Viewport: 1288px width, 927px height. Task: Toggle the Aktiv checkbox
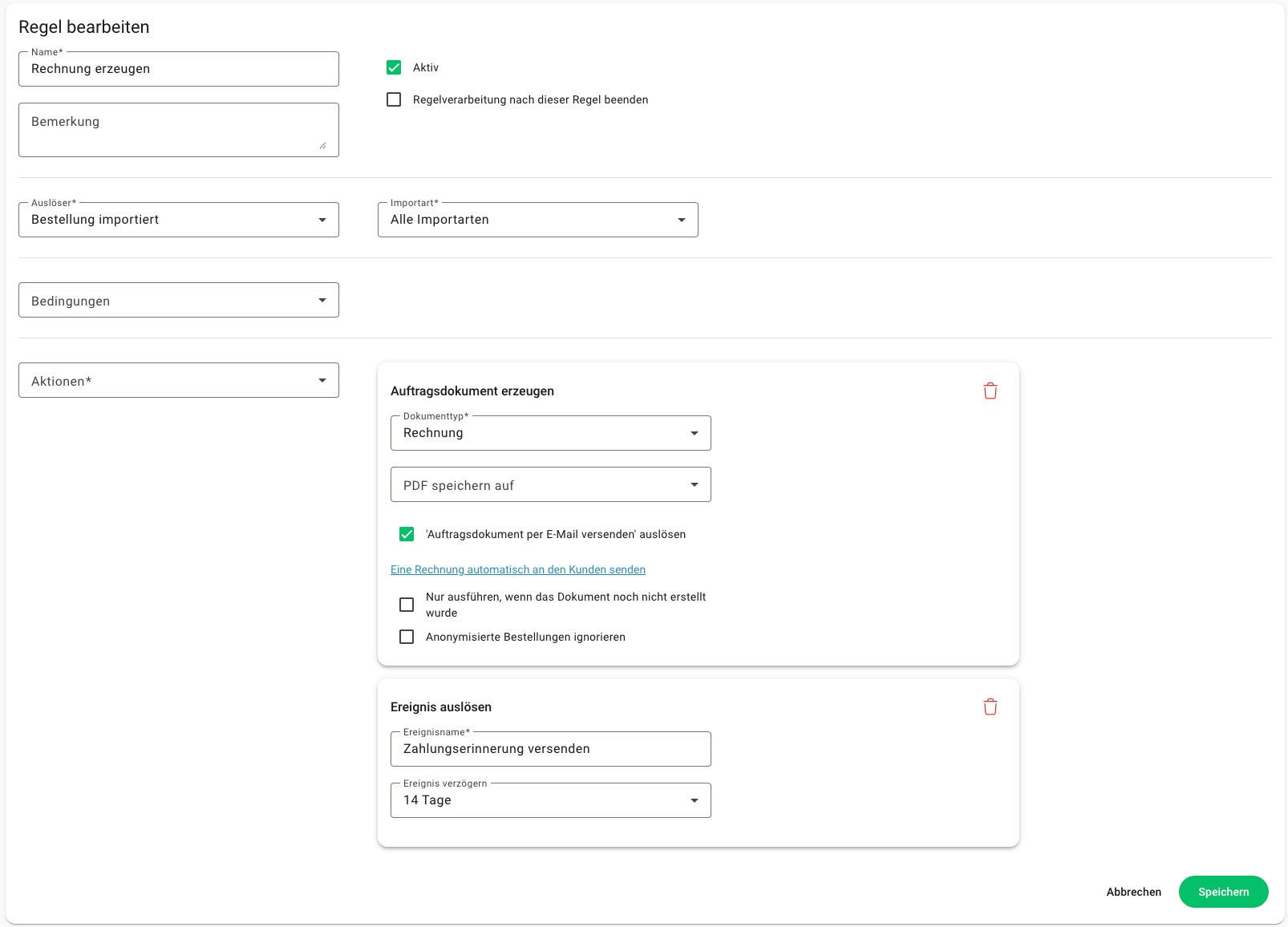(394, 67)
